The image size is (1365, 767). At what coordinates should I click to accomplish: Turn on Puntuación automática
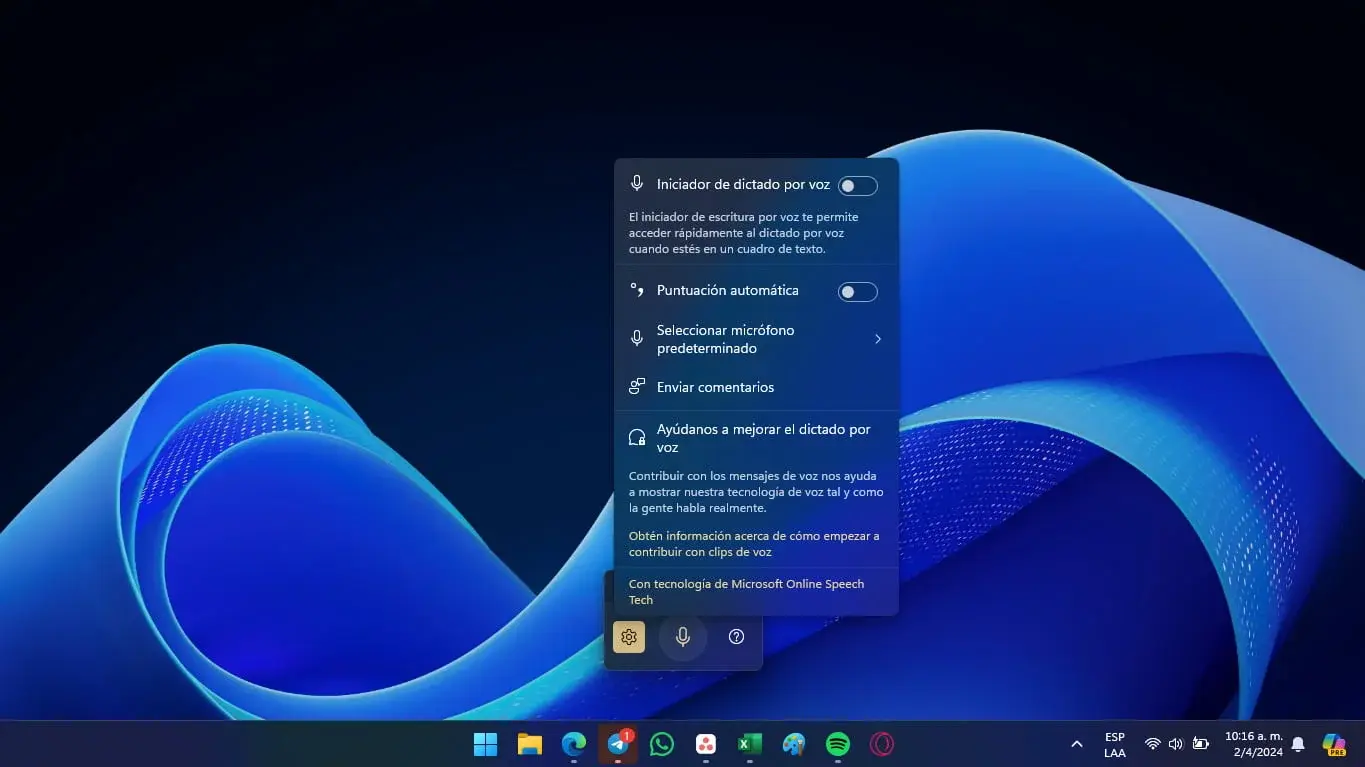click(x=857, y=291)
